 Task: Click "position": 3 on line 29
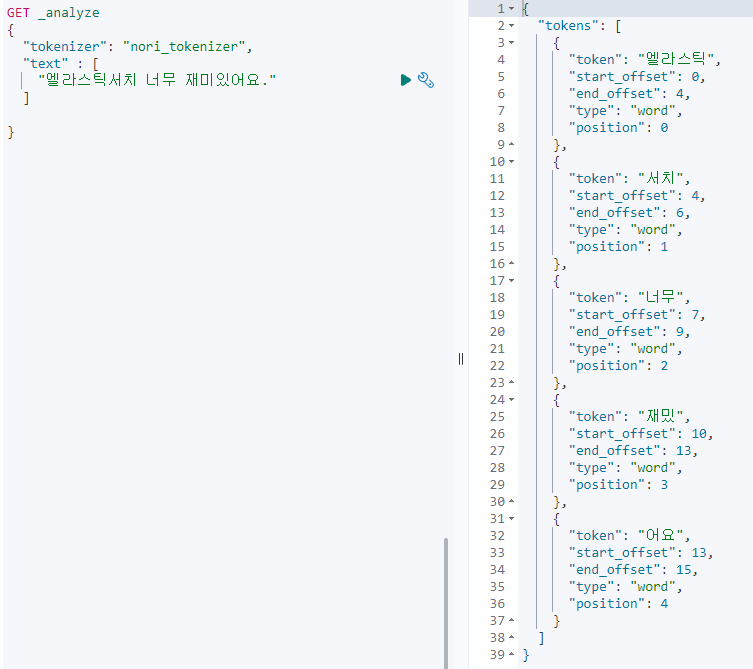(x=619, y=485)
